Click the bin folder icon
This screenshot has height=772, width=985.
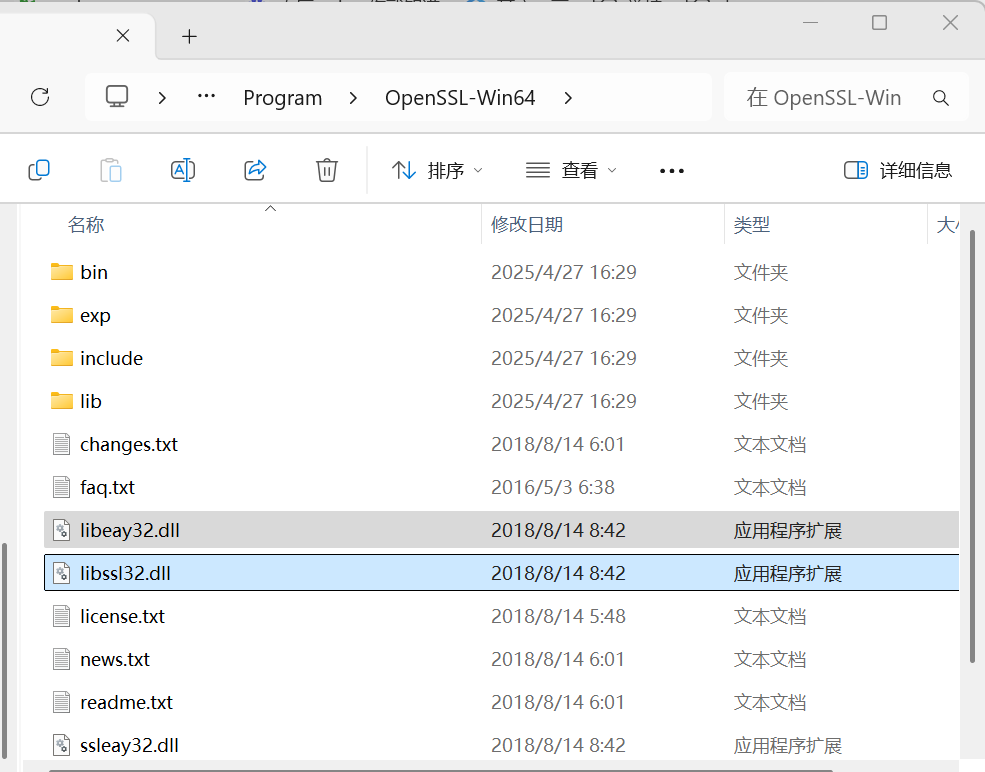pos(62,272)
